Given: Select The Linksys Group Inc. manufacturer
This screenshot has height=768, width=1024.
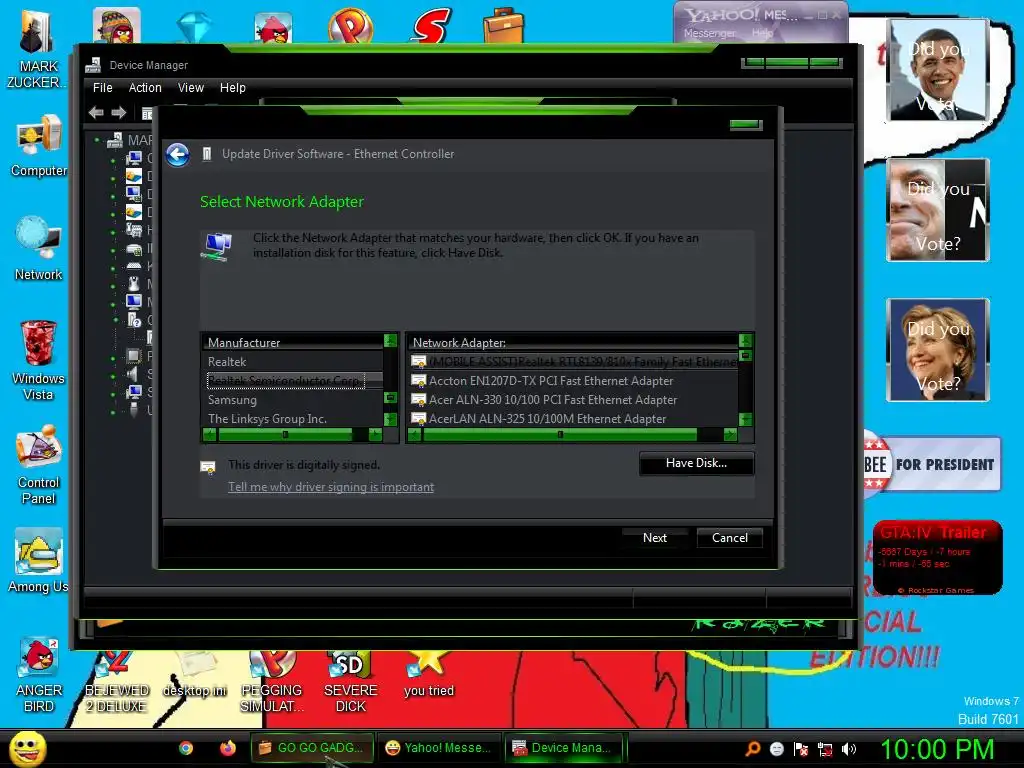Looking at the screenshot, I should point(293,419).
